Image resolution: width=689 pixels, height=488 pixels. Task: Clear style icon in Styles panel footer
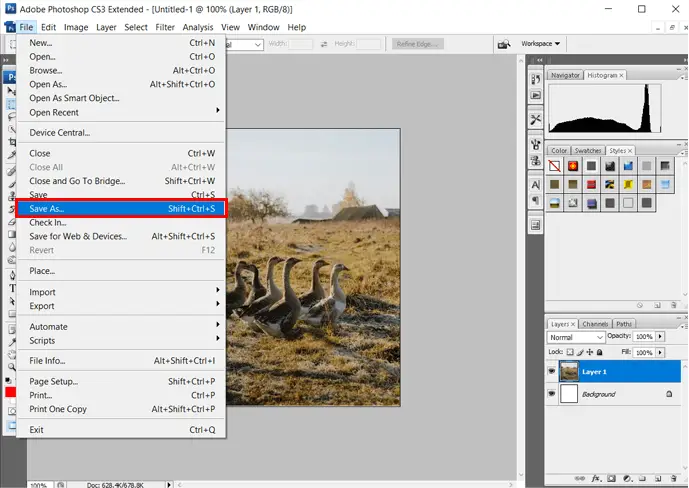(x=640, y=305)
